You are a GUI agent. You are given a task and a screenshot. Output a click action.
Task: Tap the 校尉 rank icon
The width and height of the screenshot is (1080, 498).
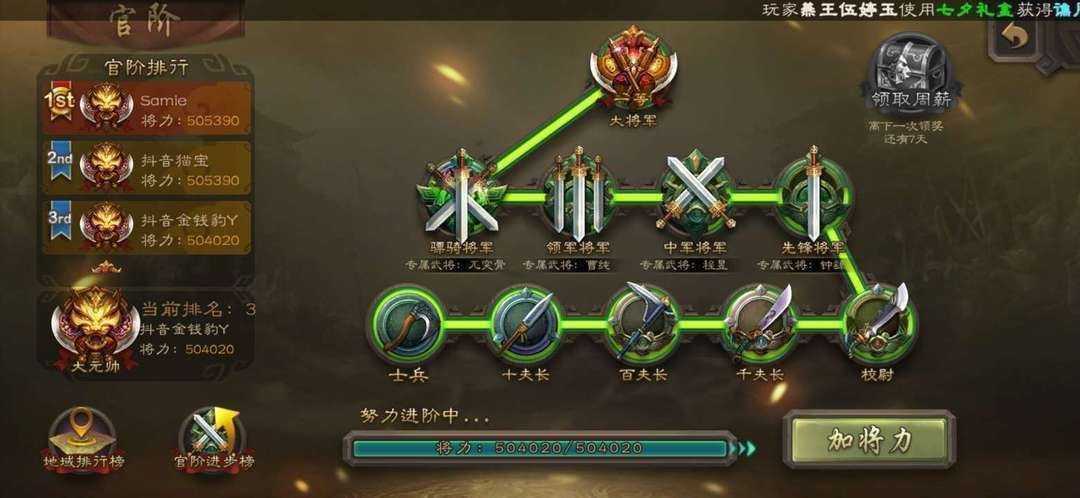[x=880, y=322]
